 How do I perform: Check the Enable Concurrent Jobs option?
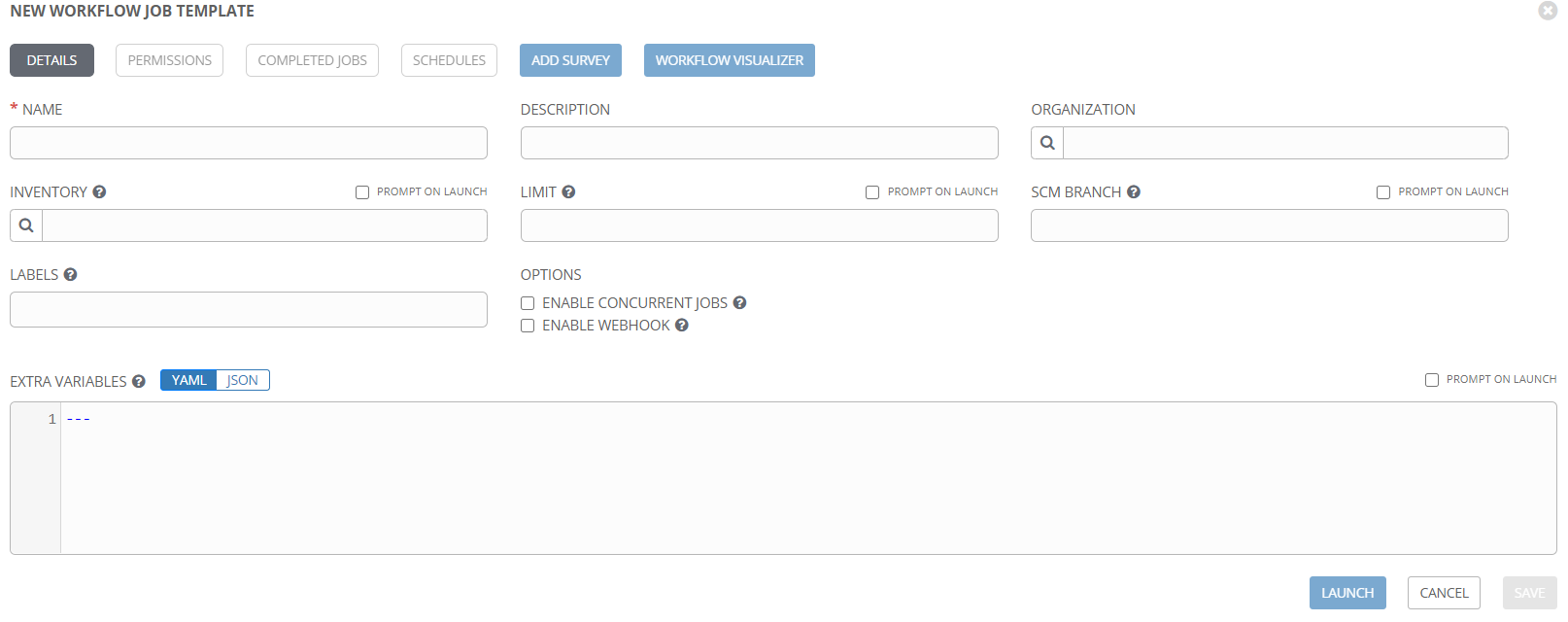pos(528,303)
